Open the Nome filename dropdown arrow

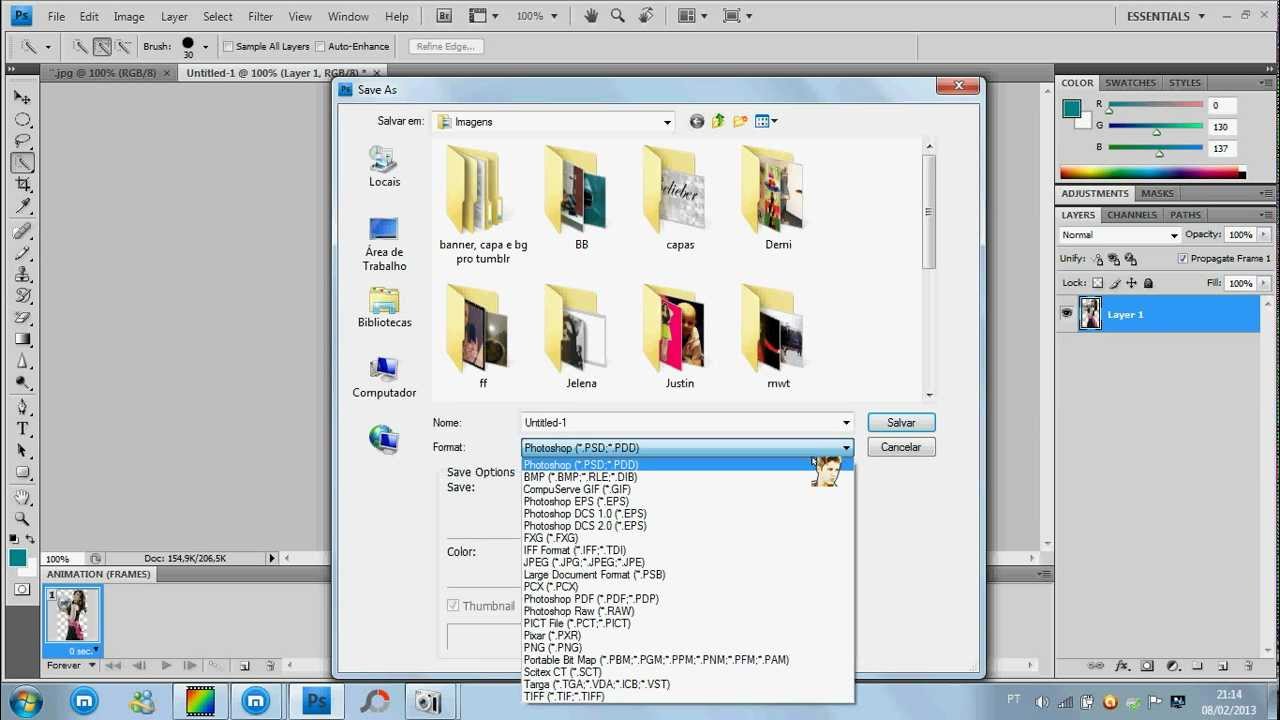tap(846, 423)
